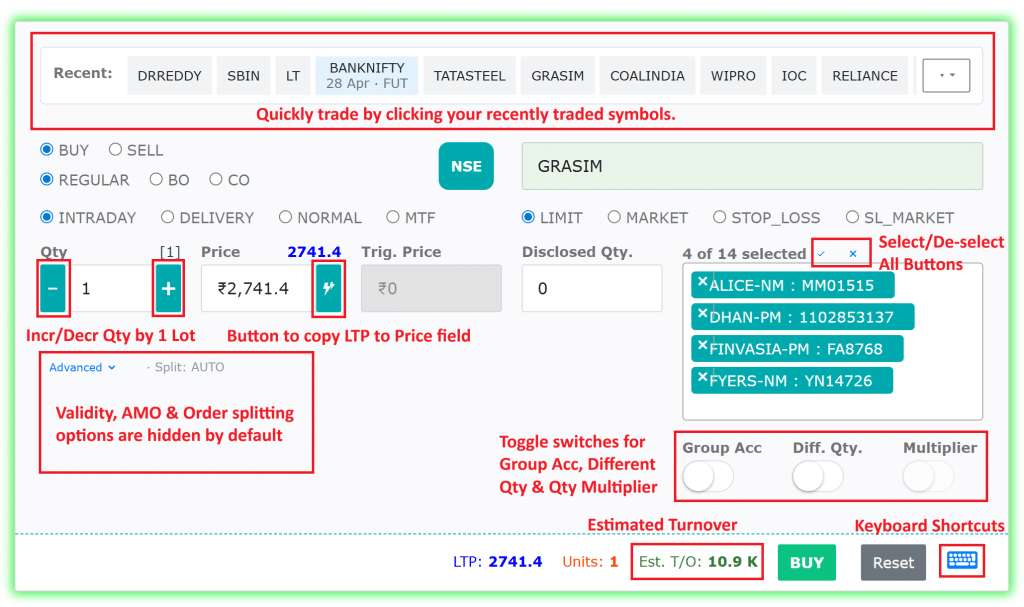
Task: Click the NSE exchange selector button
Action: [x=466, y=166]
